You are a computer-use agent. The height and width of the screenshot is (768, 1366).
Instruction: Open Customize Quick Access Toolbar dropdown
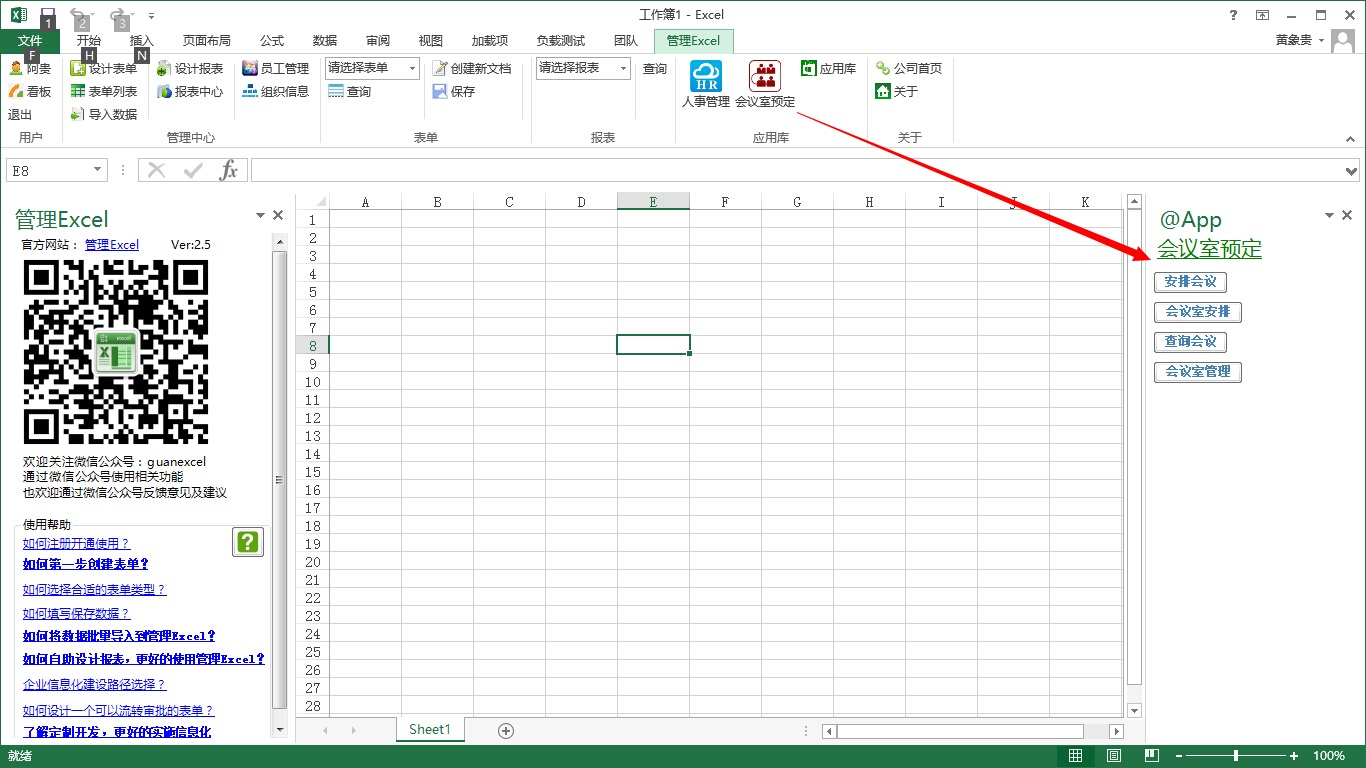click(x=151, y=15)
